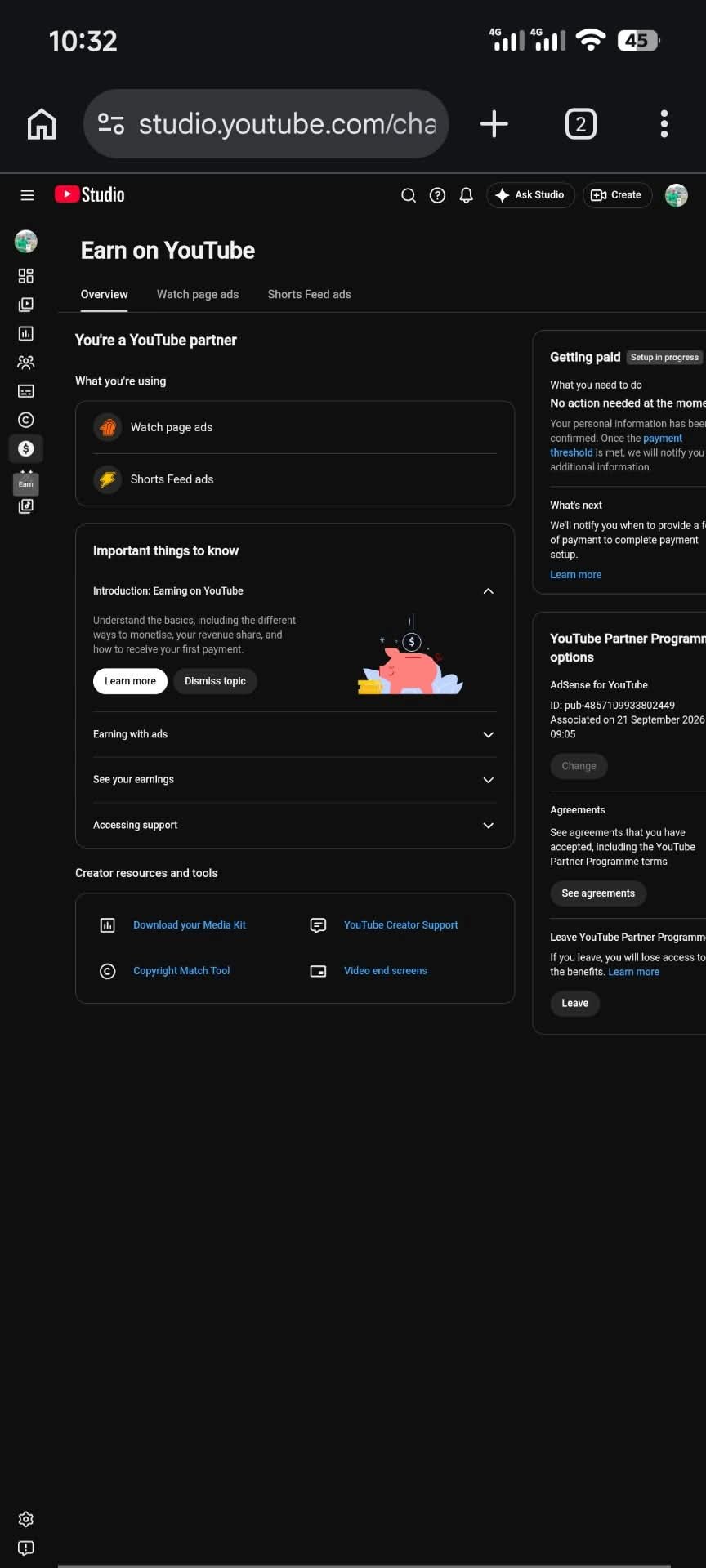The image size is (706, 1568).
Task: Open the help question mark icon
Action: point(437,195)
